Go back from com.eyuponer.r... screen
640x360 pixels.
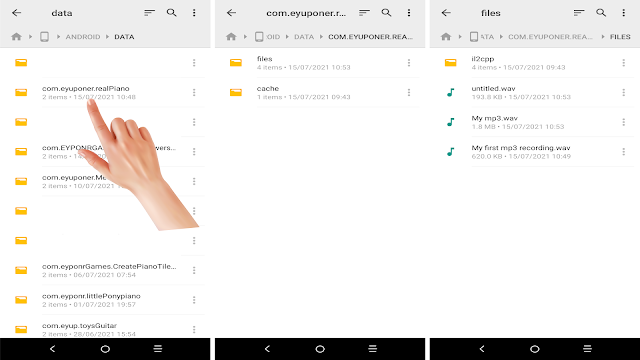click(231, 13)
